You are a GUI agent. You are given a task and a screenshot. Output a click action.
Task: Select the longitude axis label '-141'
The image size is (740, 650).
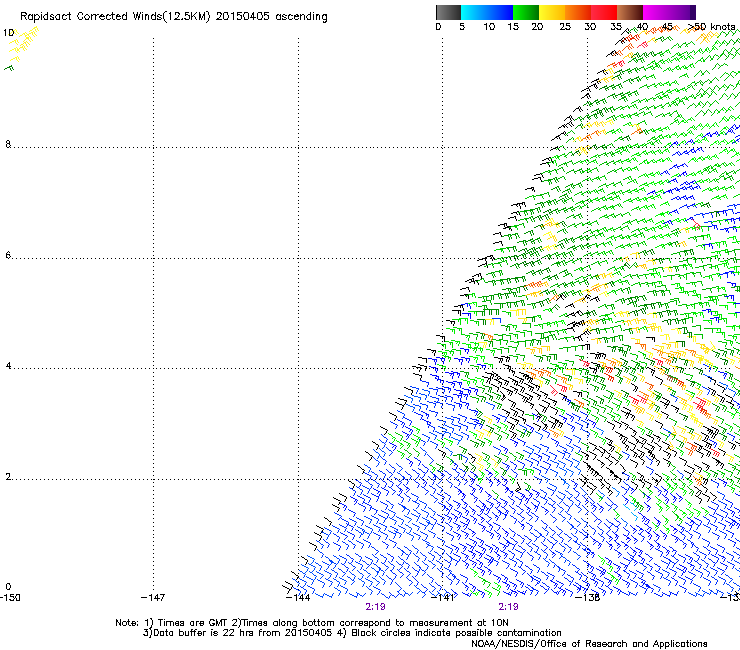[443, 598]
